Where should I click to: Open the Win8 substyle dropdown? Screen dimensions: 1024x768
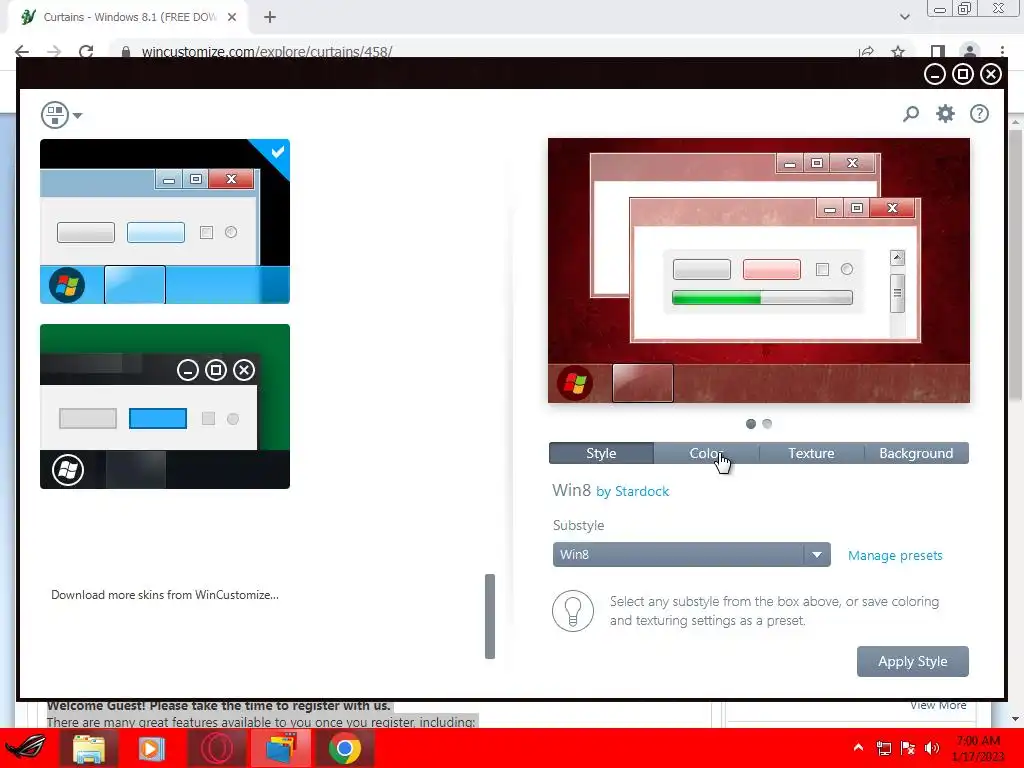pos(692,554)
